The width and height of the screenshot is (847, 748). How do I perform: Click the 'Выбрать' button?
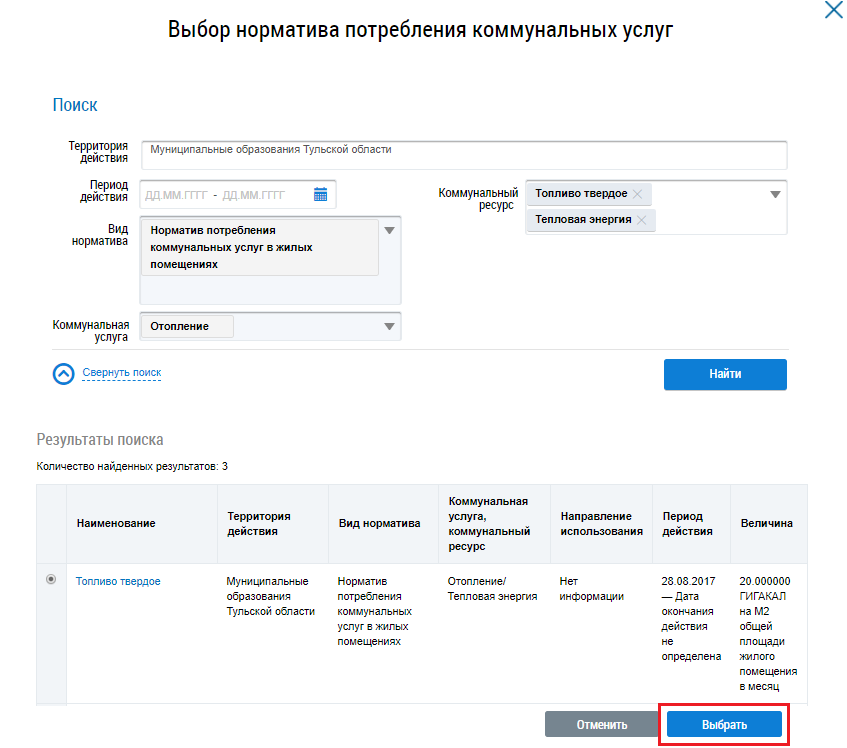click(x=724, y=725)
